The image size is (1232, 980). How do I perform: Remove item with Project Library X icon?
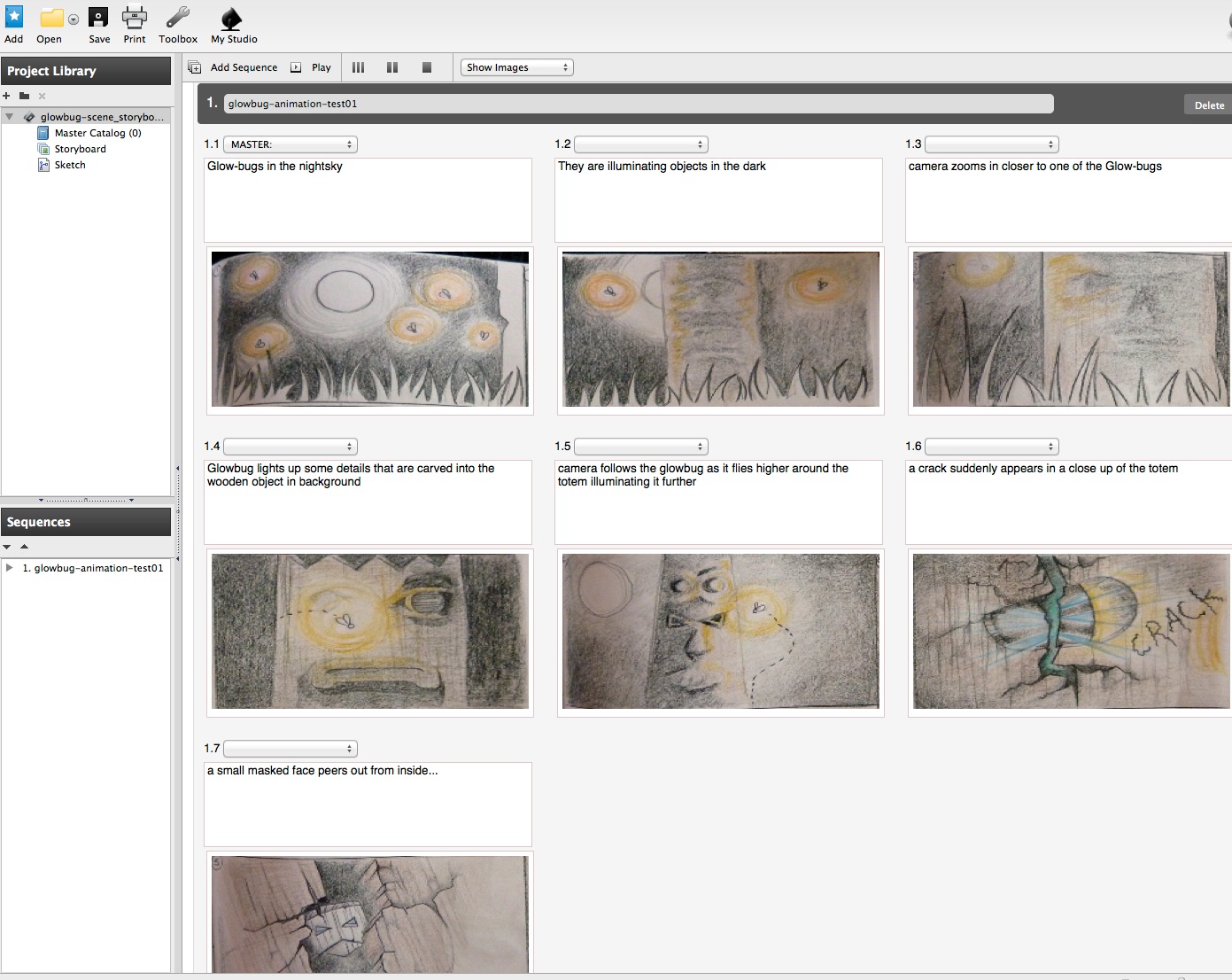[42, 96]
